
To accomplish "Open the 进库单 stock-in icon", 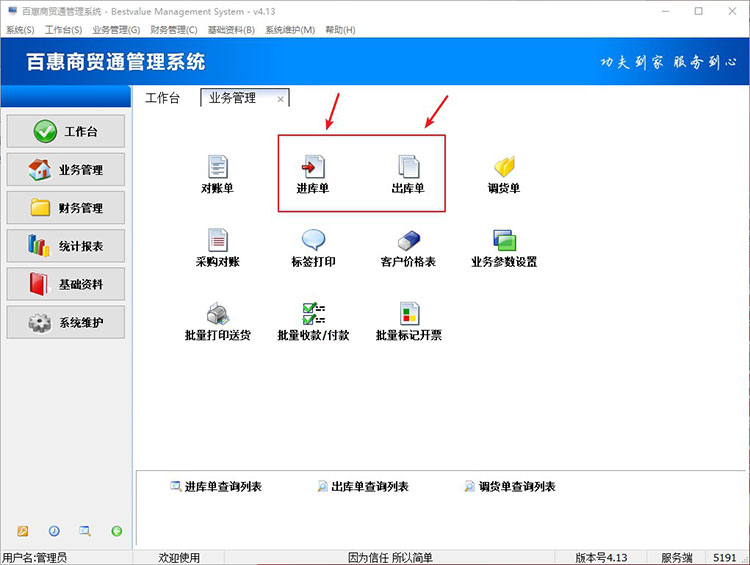I will [313, 166].
